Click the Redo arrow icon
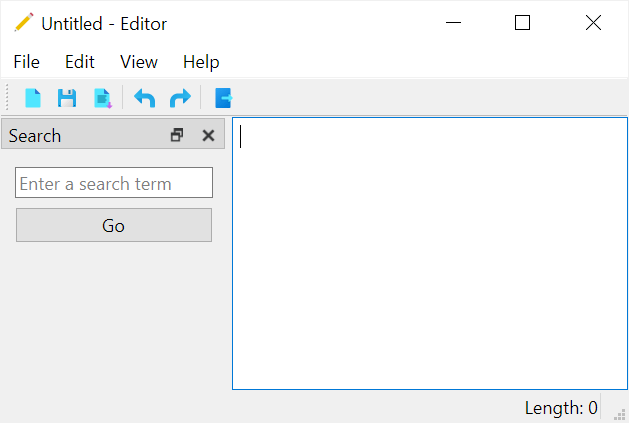629x423 pixels. point(180,98)
